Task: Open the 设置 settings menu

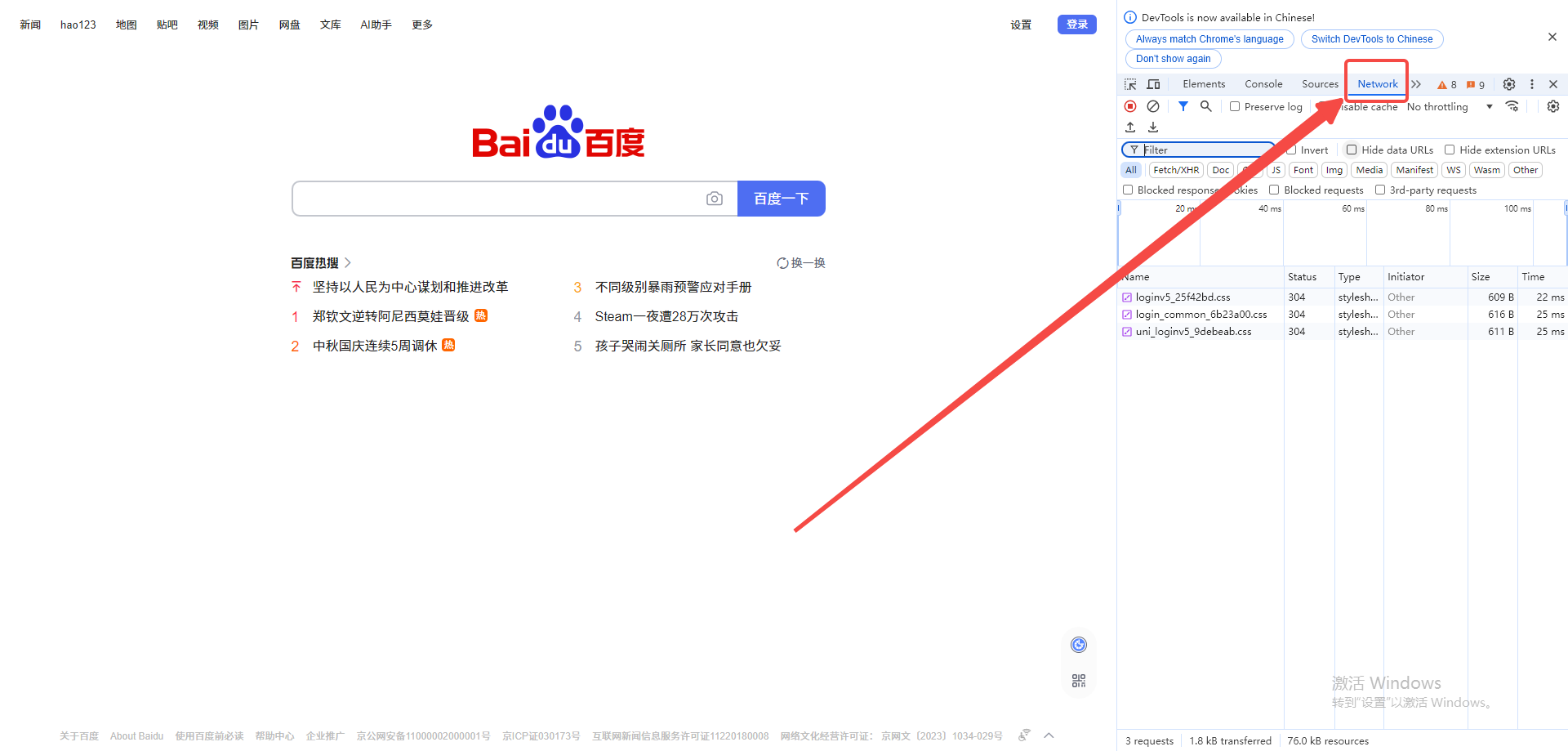Action: (1021, 25)
